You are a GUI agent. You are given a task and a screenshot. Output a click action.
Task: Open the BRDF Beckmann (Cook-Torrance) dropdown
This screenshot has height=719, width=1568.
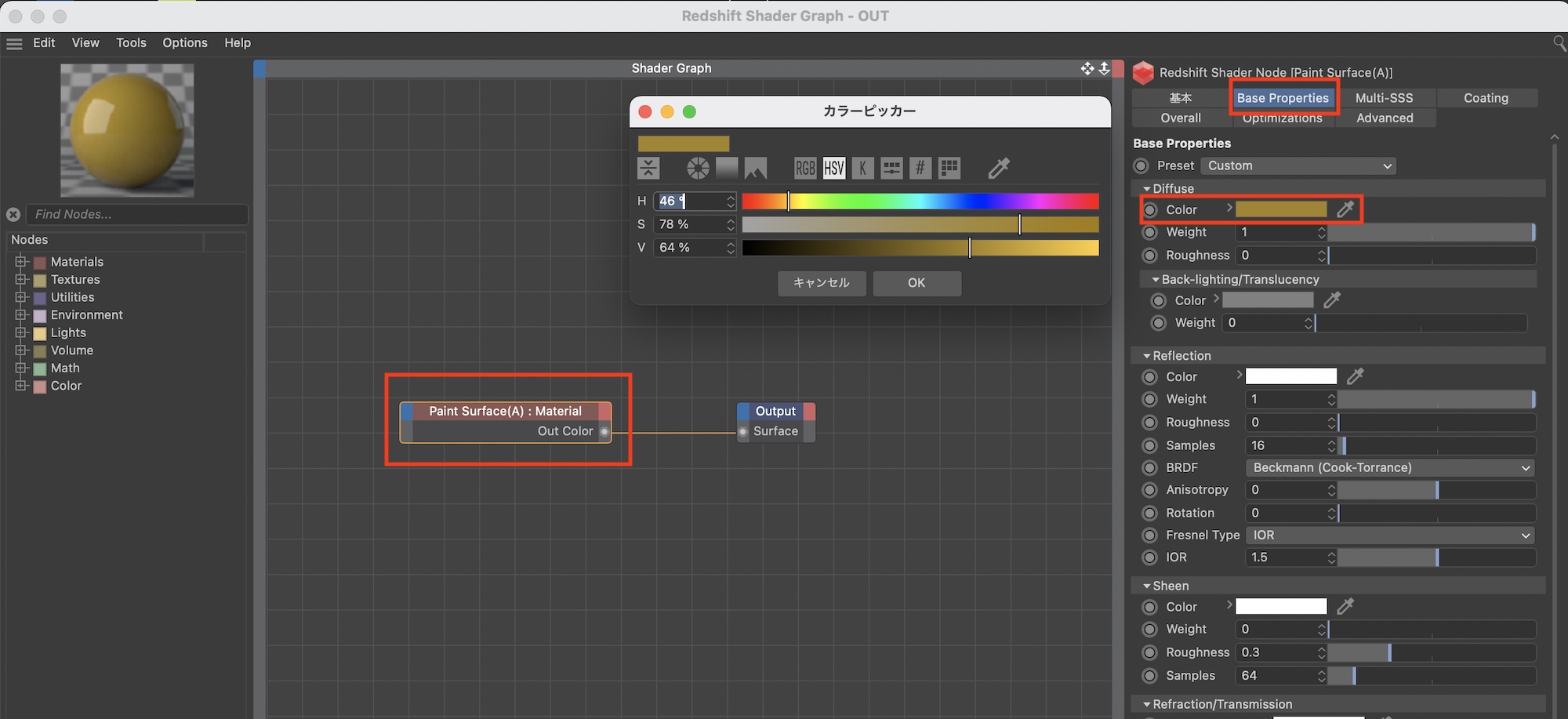coord(1389,468)
